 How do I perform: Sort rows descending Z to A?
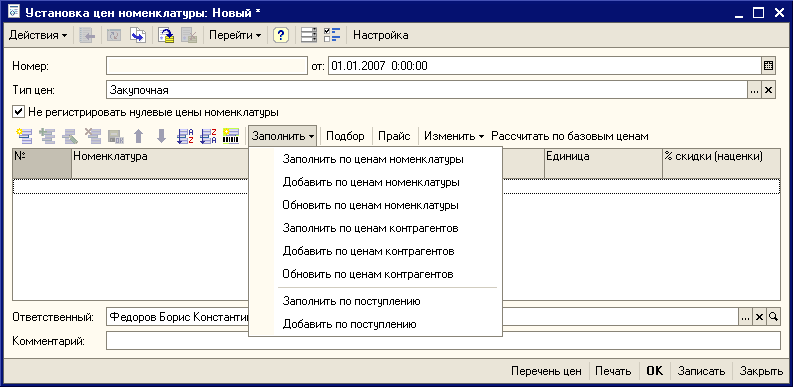coord(208,136)
